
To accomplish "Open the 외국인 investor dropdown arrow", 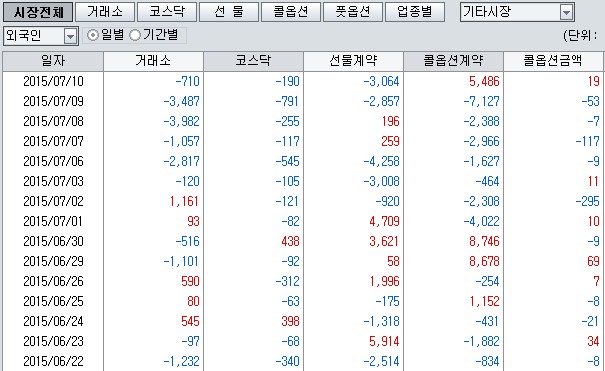I will pos(70,37).
